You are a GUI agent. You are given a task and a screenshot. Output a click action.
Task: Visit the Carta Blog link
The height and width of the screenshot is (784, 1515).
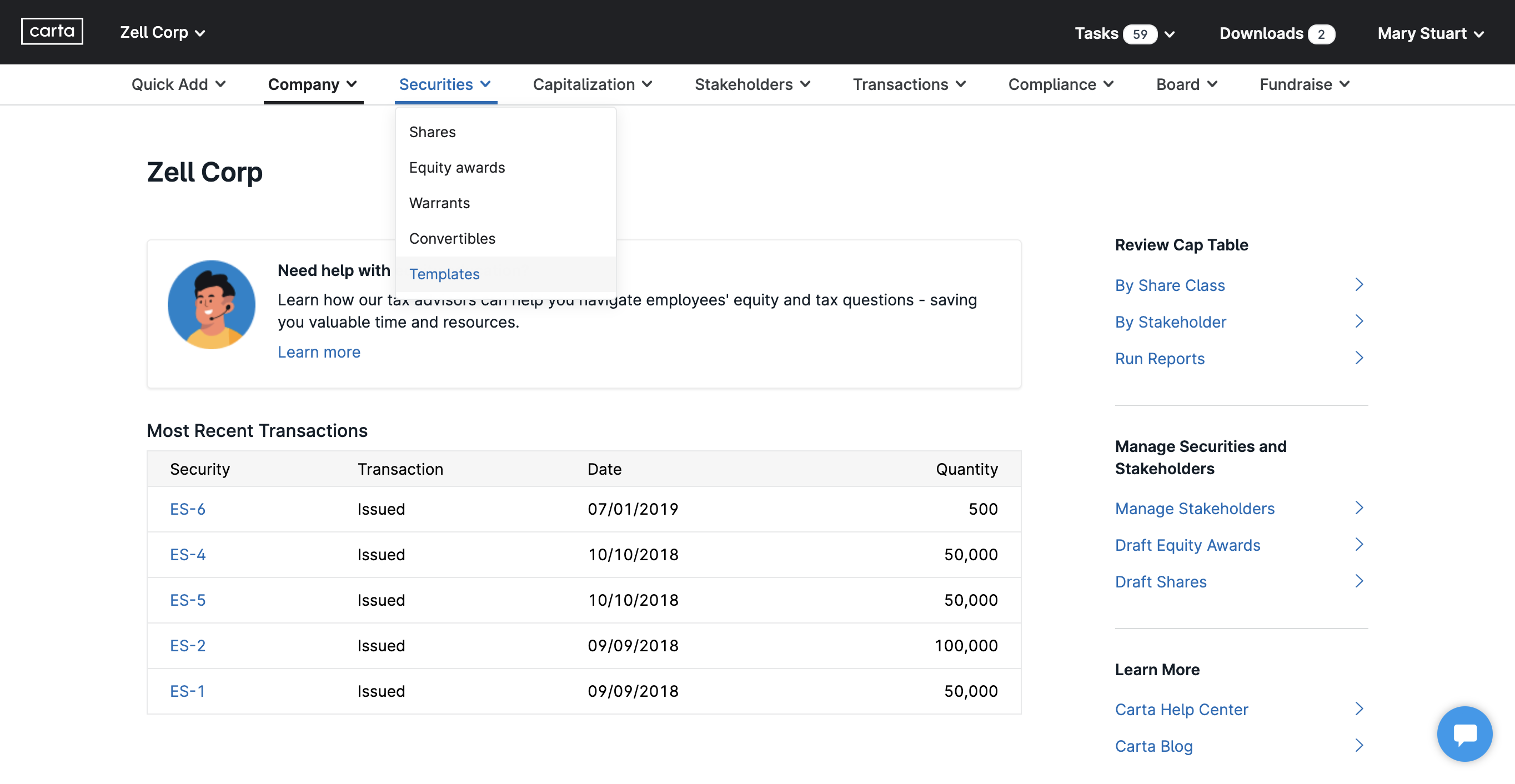(1153, 746)
